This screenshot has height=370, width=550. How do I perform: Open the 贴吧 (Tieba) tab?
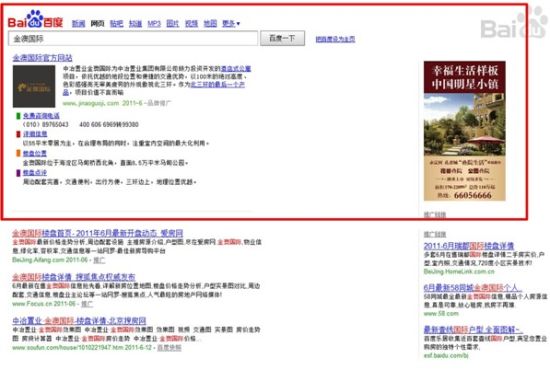click(x=116, y=23)
